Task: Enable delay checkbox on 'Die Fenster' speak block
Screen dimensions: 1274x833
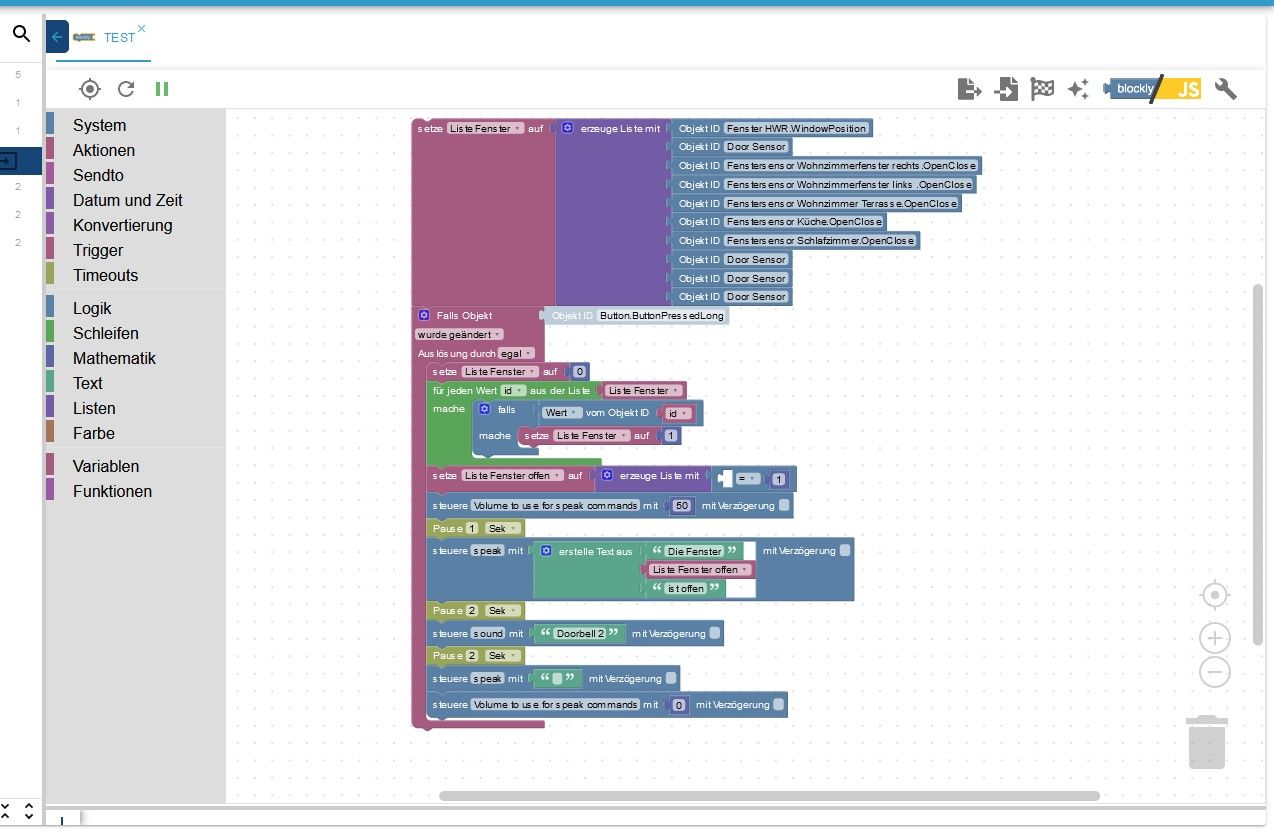Action: (x=845, y=551)
